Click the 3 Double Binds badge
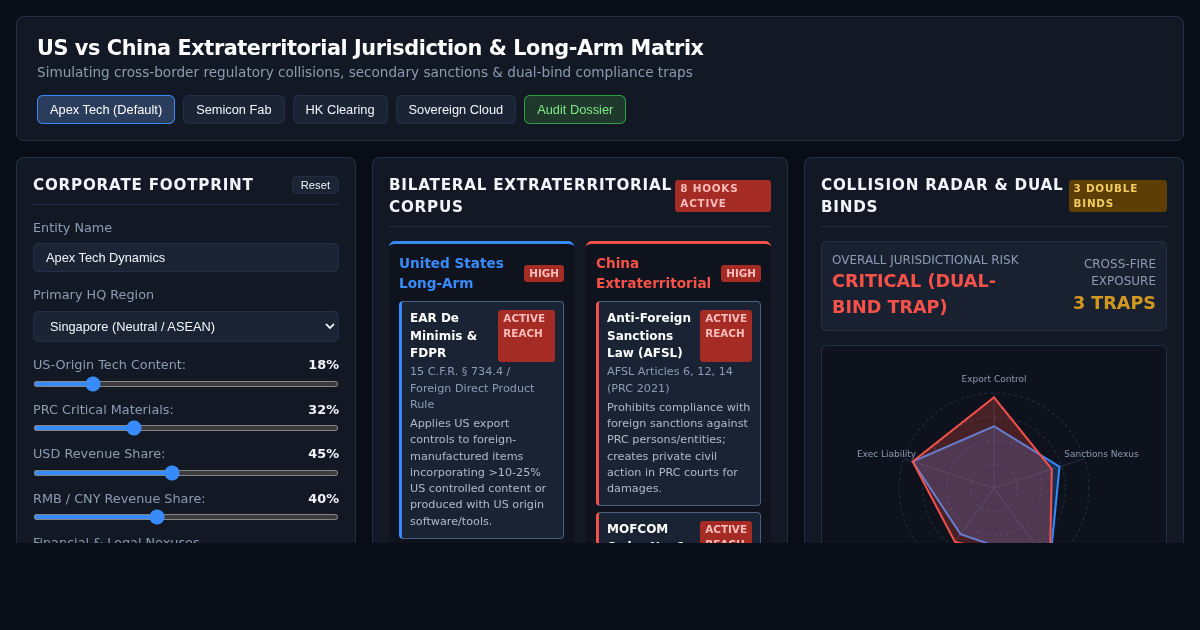The image size is (1200, 630). click(x=1118, y=196)
